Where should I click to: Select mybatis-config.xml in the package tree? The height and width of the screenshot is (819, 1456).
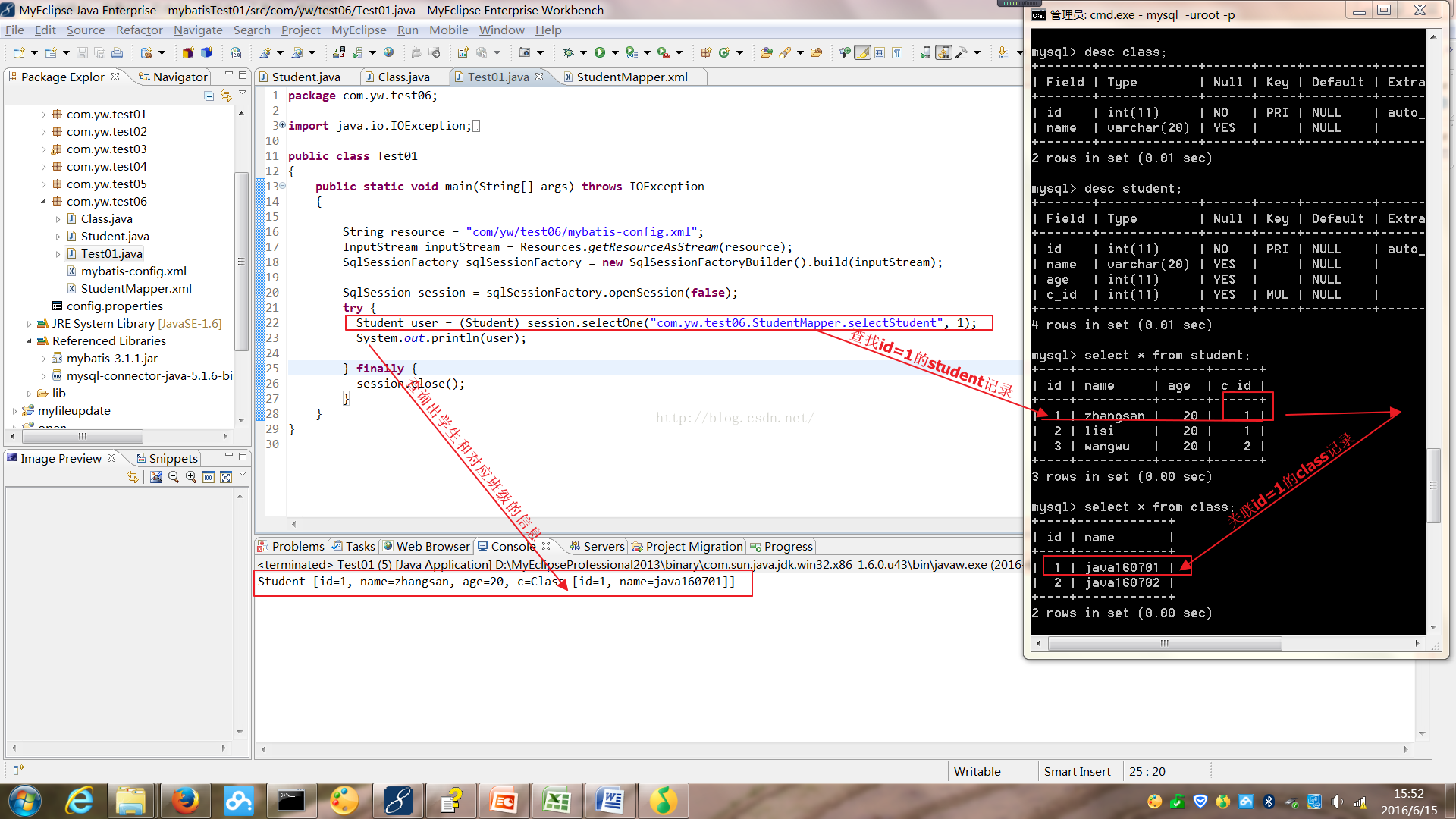133,271
